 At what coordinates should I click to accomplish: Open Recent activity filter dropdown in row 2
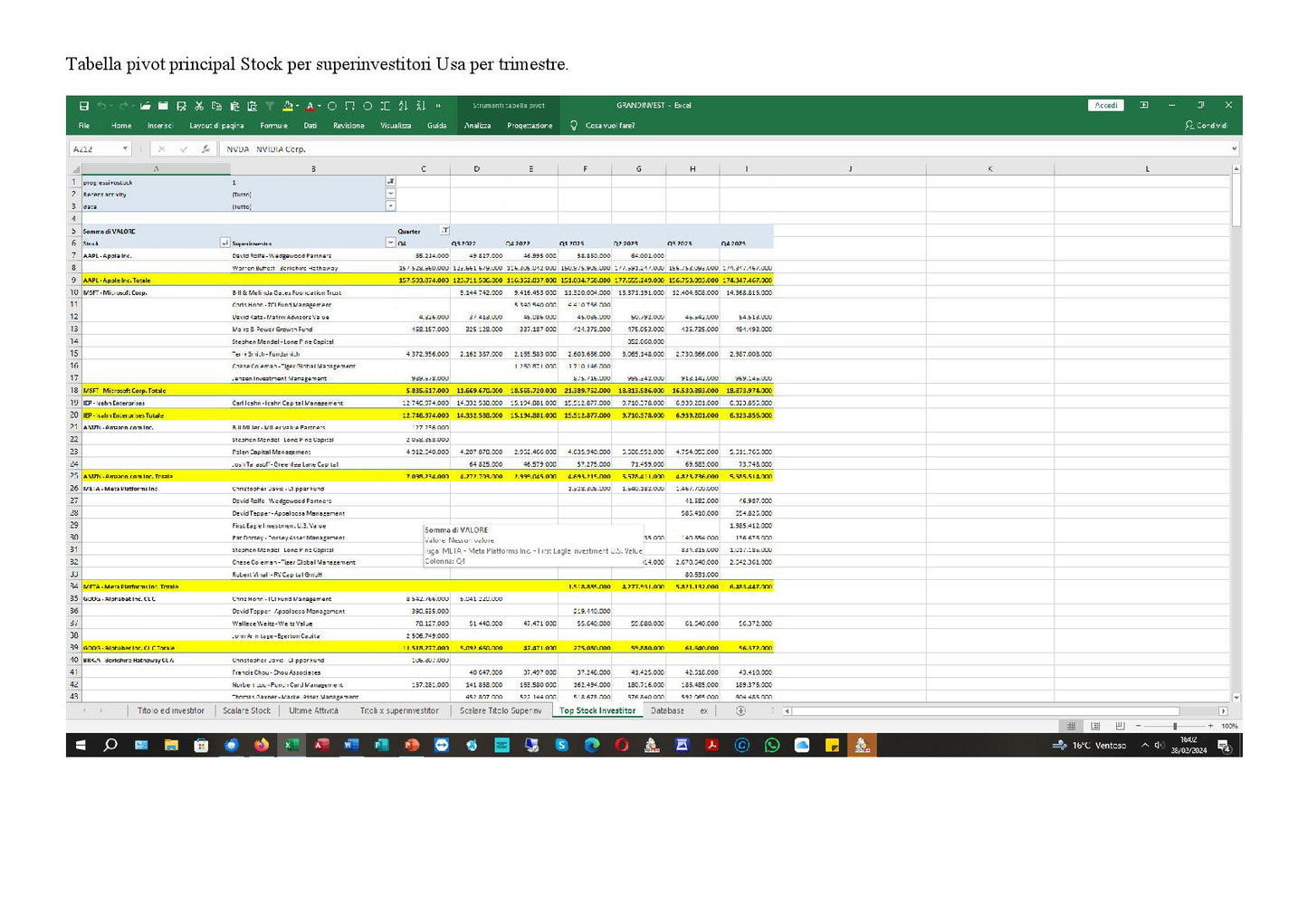click(x=391, y=194)
